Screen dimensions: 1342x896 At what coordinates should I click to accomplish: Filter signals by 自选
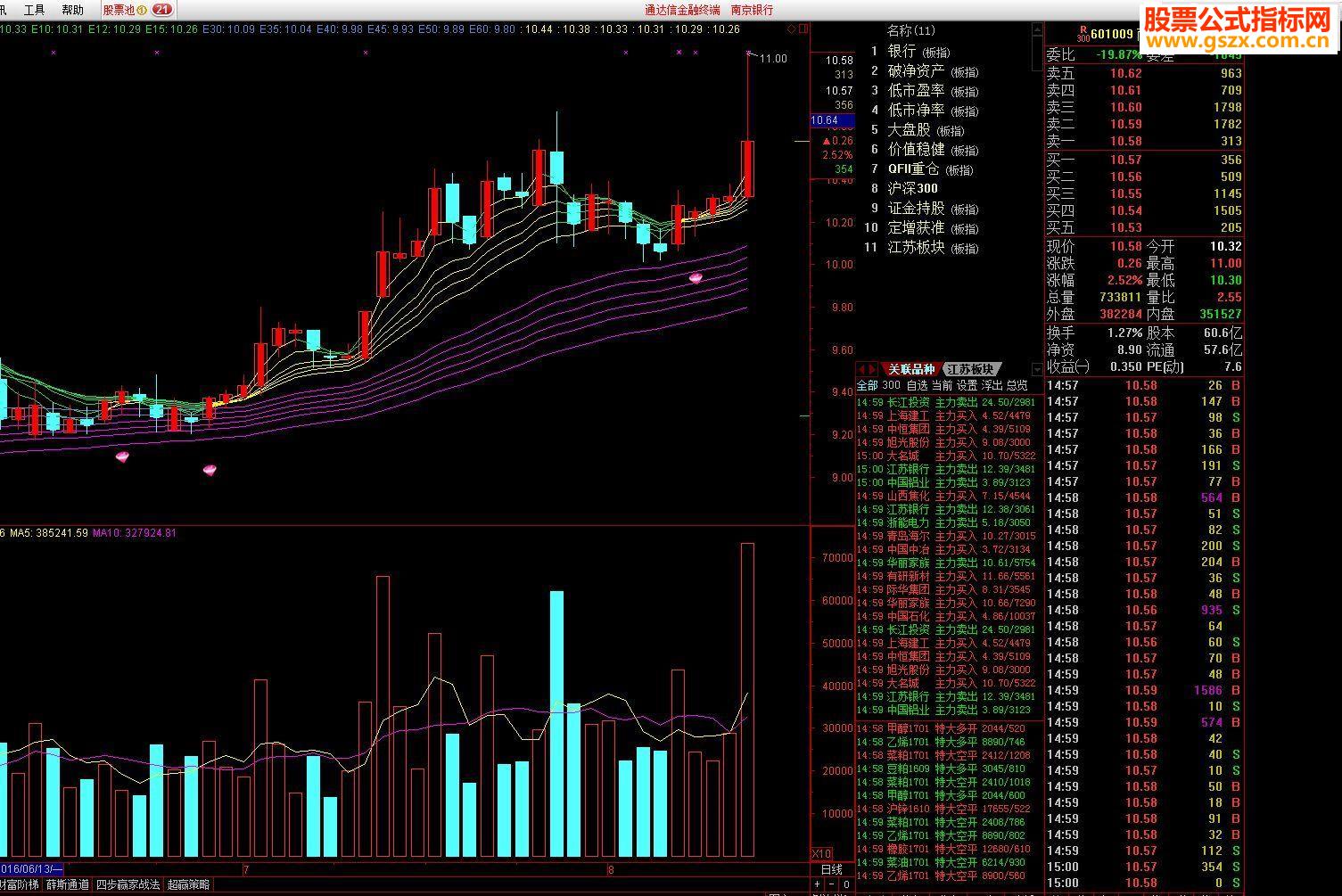click(917, 386)
